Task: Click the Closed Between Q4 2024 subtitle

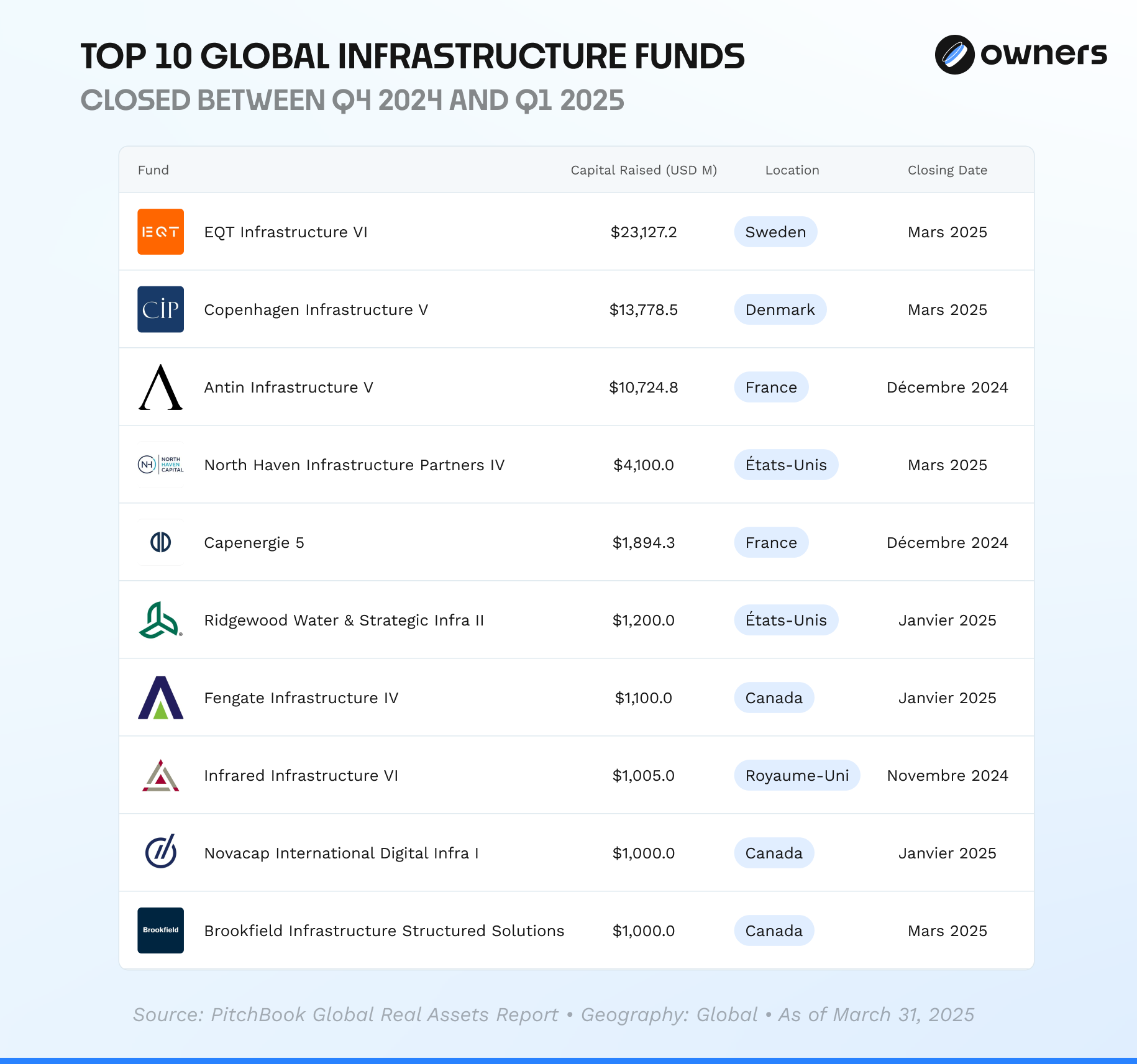Action: coord(352,101)
